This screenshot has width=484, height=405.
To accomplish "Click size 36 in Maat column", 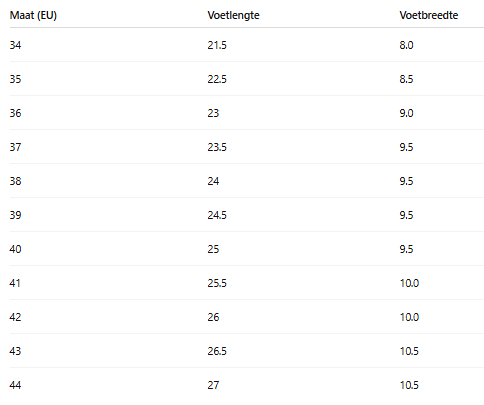I will (x=15, y=113).
